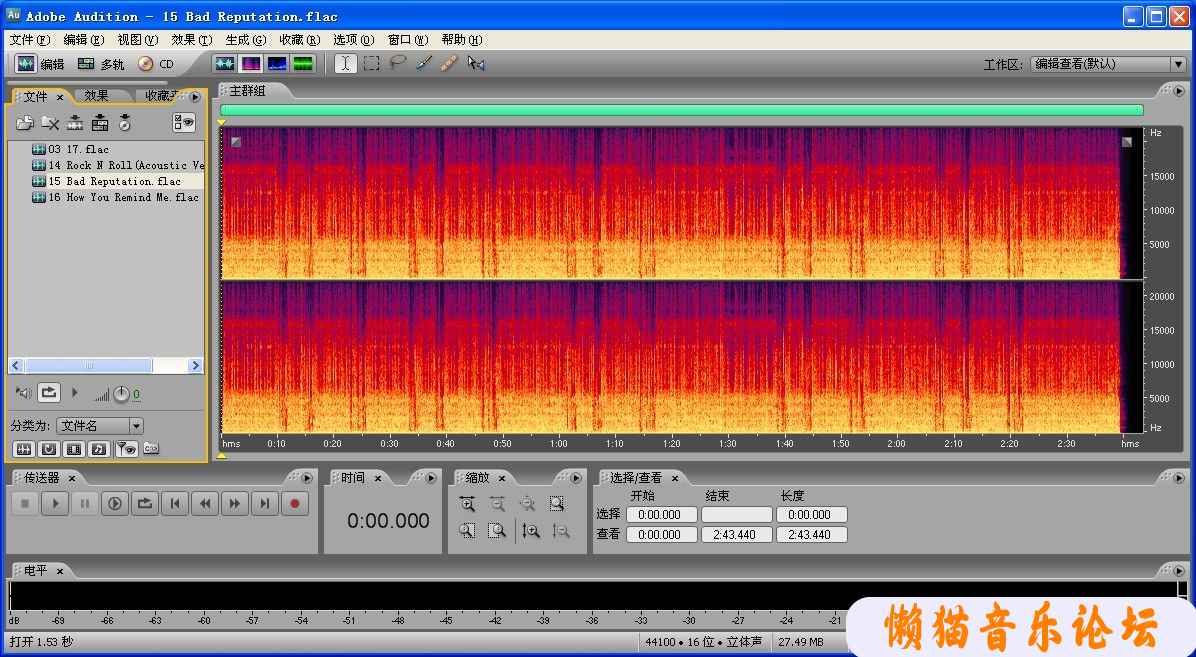
Task: Click the green horizontal zoom range bar
Action: tap(681, 110)
